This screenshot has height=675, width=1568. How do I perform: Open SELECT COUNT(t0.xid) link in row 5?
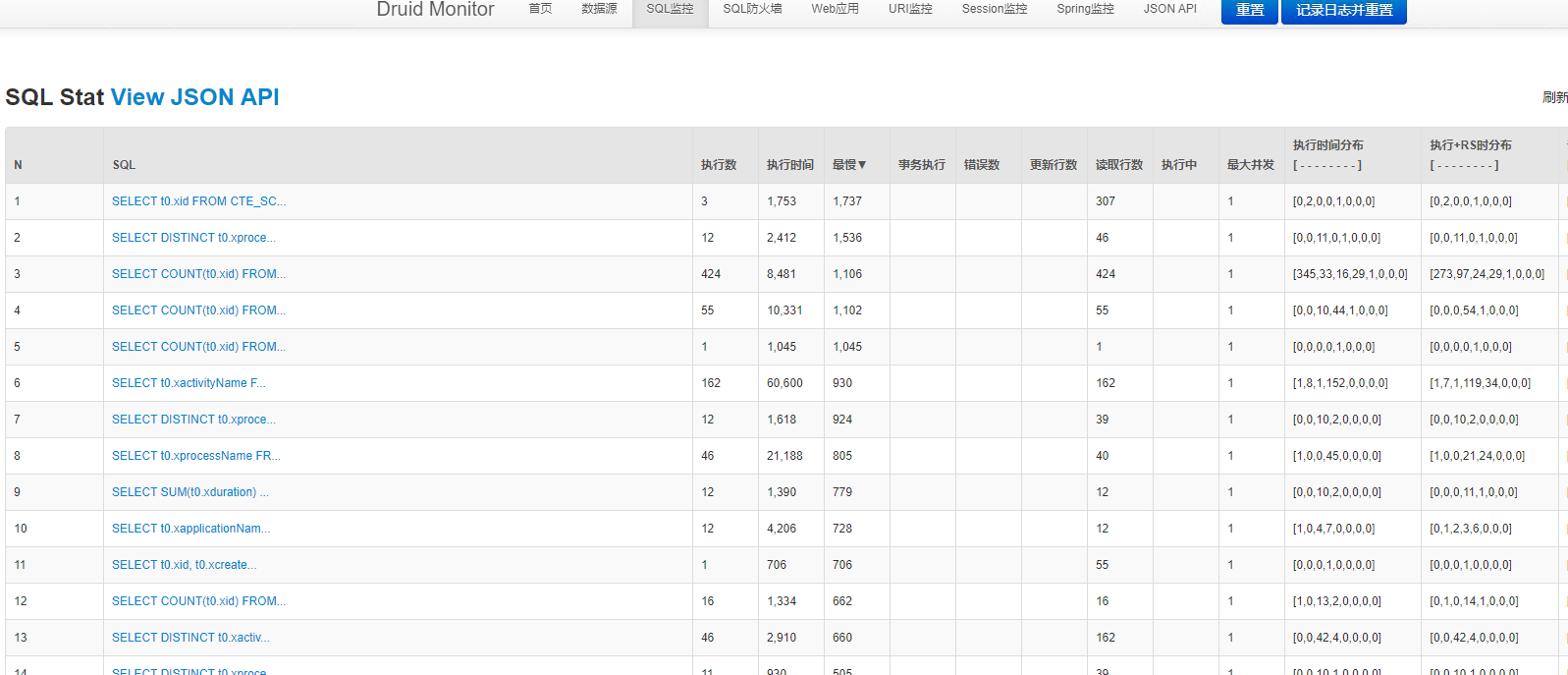198,347
